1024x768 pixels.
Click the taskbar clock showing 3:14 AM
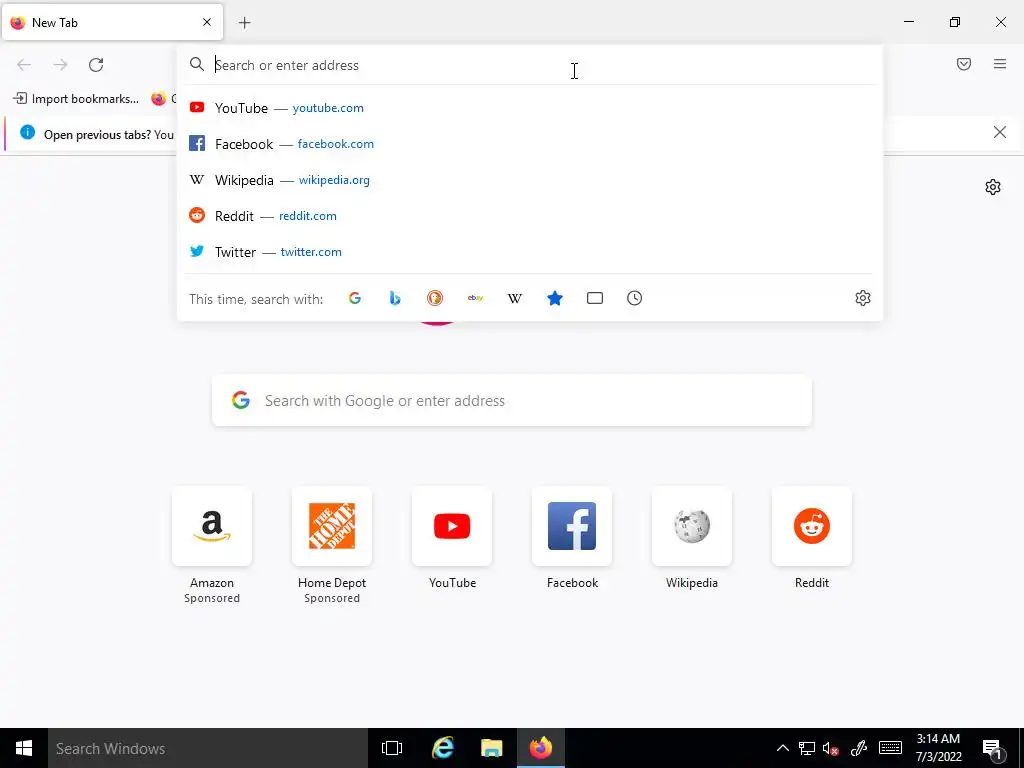tap(938, 748)
